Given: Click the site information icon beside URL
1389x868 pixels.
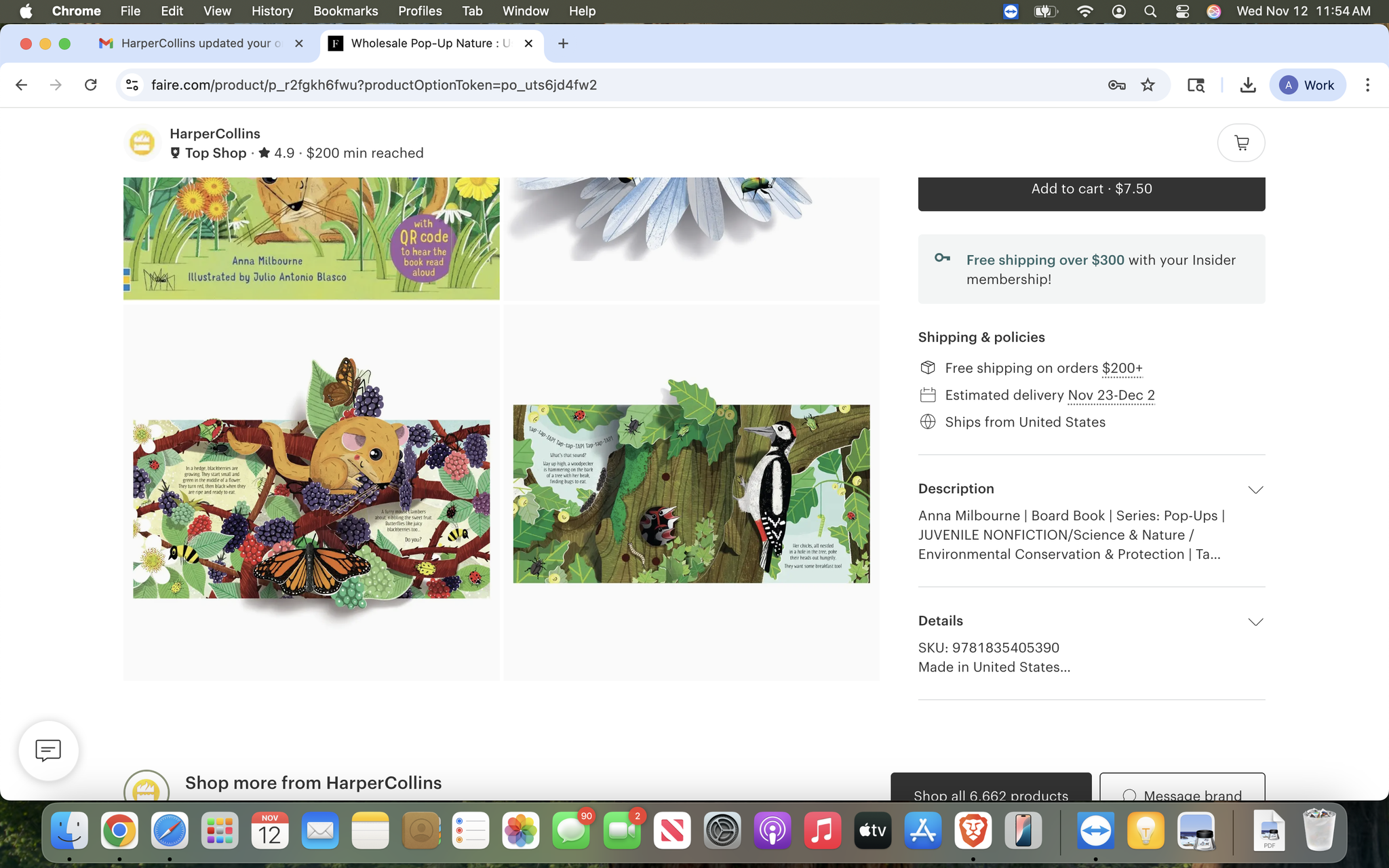Looking at the screenshot, I should click(x=132, y=85).
